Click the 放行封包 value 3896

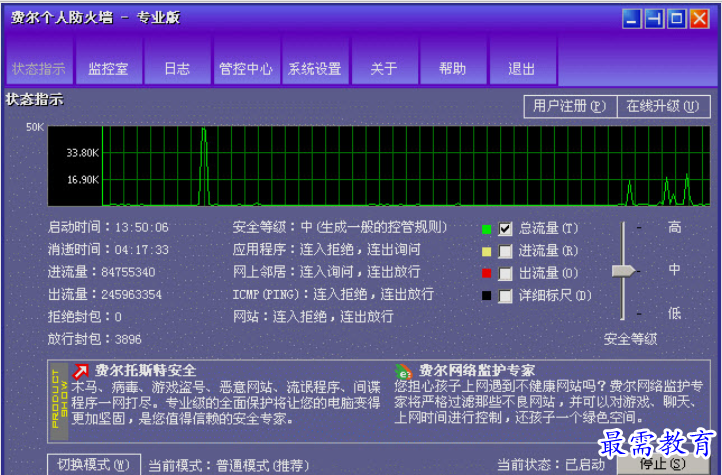[x=128, y=340]
